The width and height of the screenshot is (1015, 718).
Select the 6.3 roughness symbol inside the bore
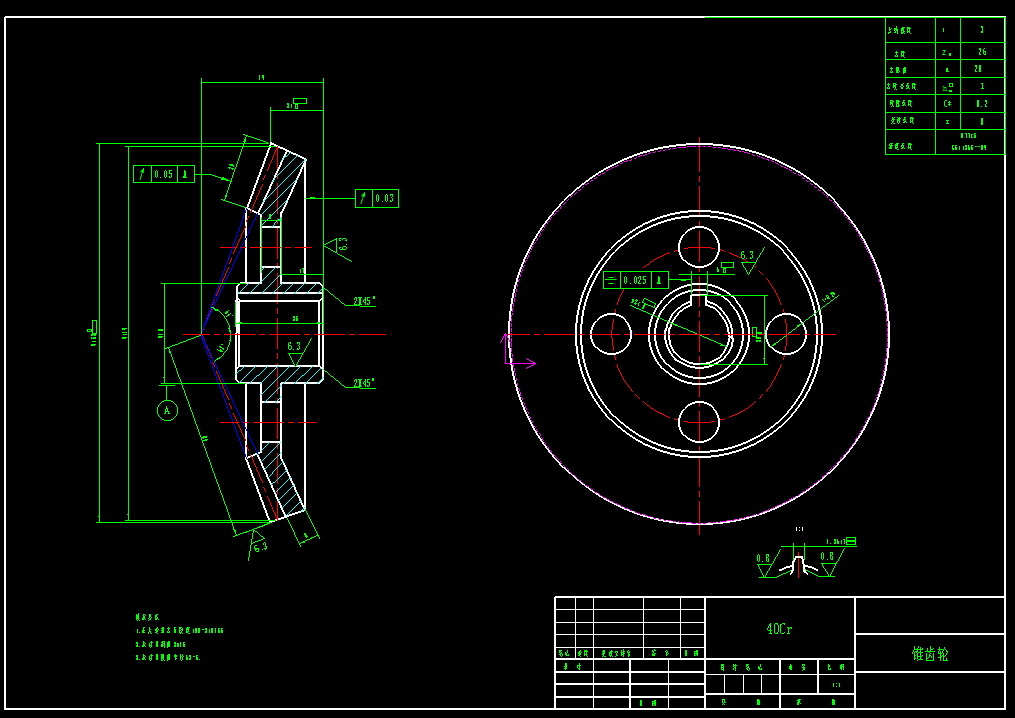pyautogui.click(x=294, y=350)
